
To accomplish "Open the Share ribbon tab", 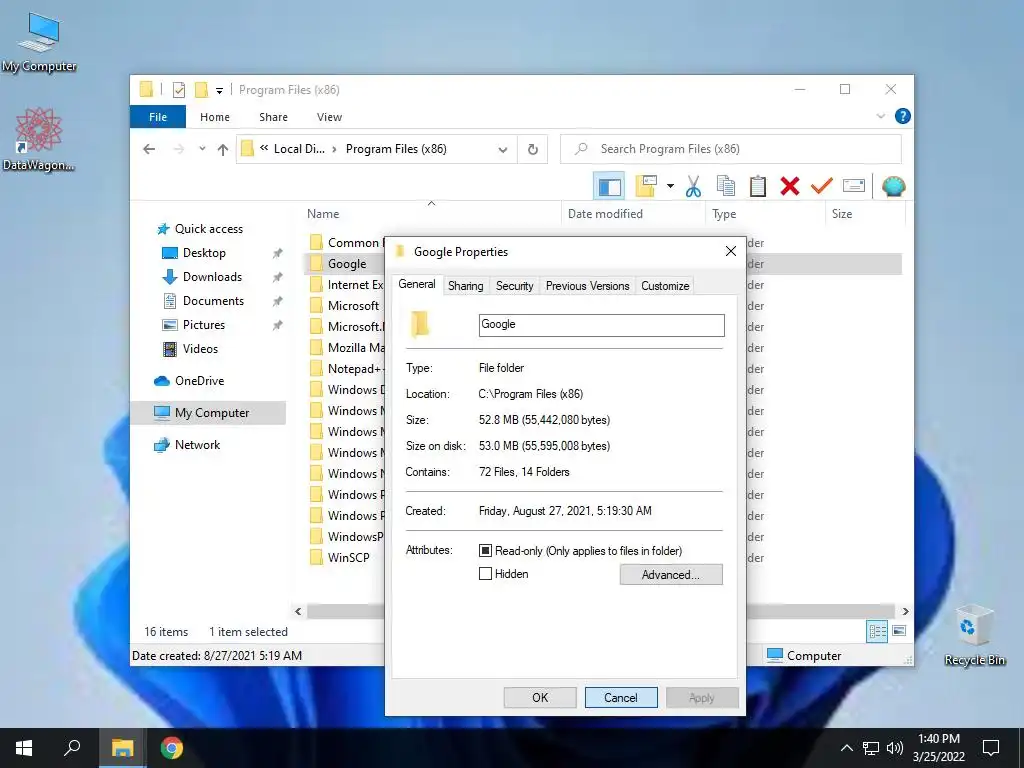I will tap(273, 117).
